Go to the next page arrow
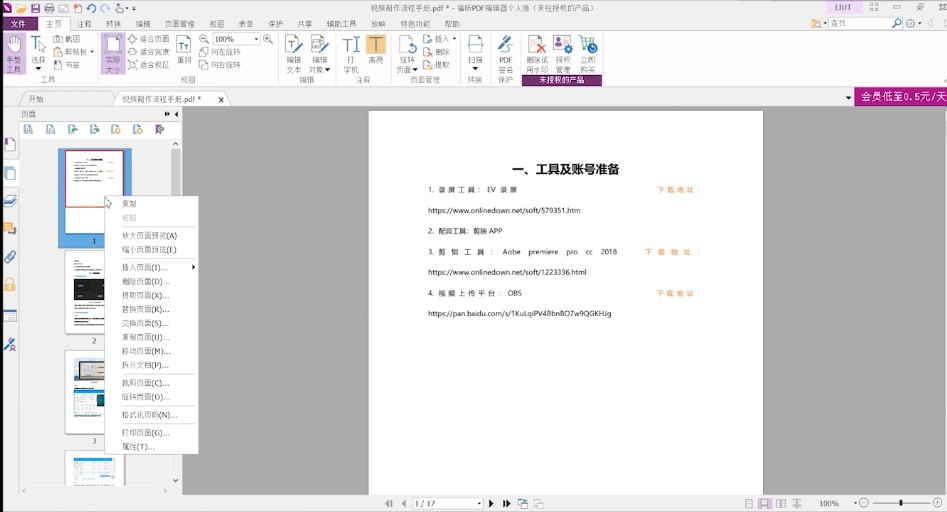947x512 pixels. pyautogui.click(x=491, y=503)
